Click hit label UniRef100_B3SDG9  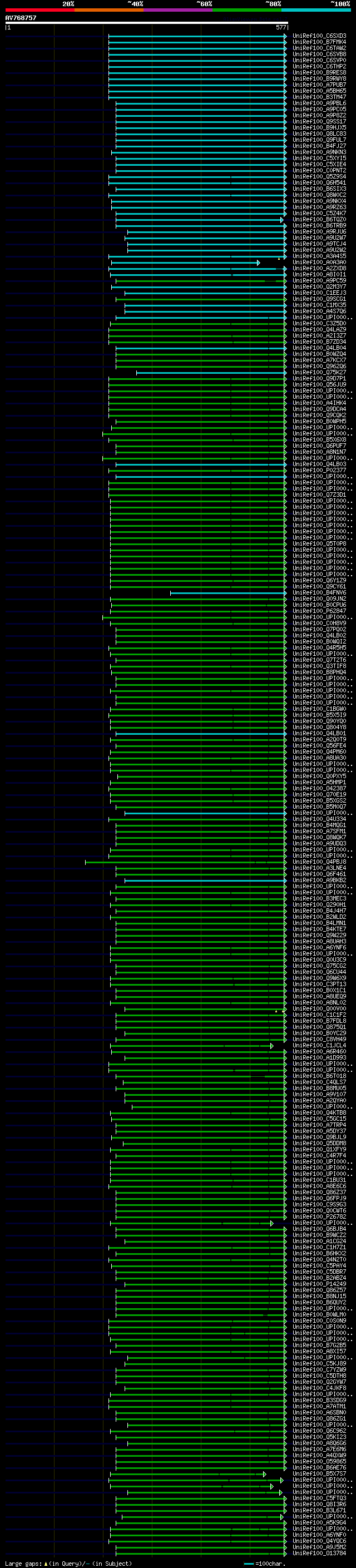[319, 1400]
